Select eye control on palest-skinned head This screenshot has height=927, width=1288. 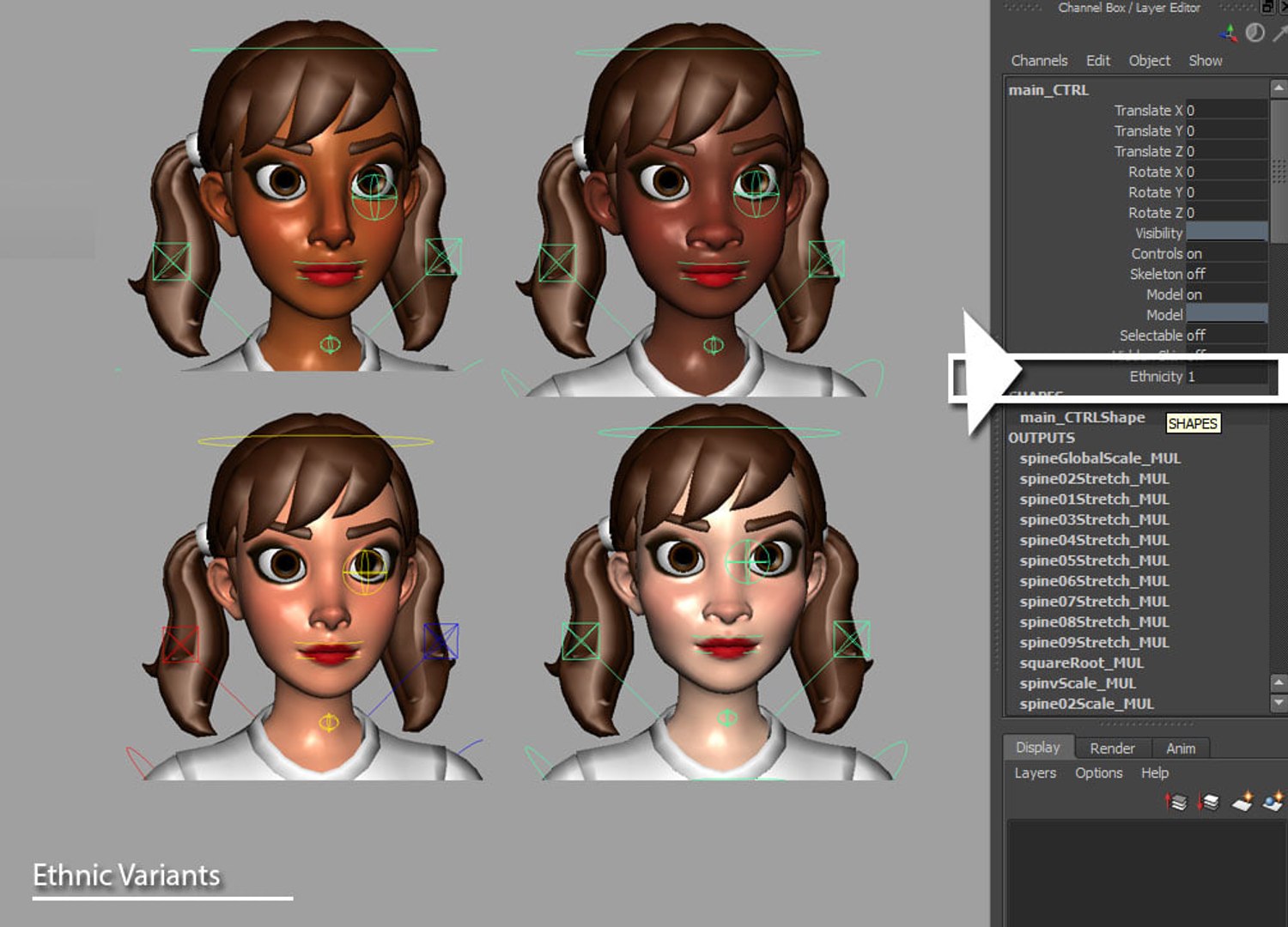tap(749, 561)
